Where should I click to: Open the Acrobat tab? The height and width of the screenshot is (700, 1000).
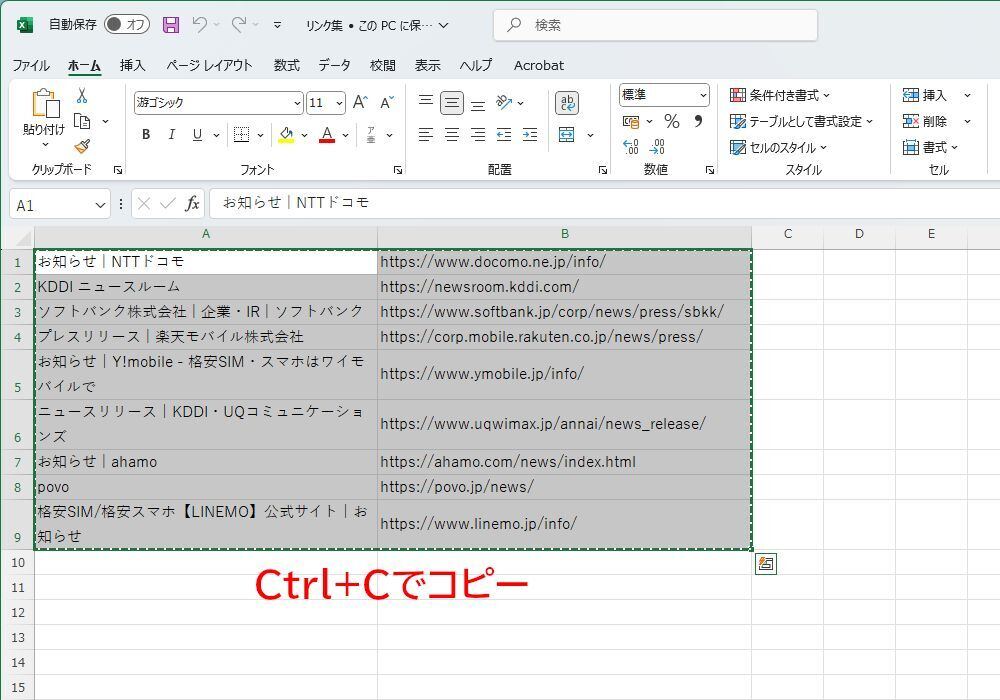(539, 65)
